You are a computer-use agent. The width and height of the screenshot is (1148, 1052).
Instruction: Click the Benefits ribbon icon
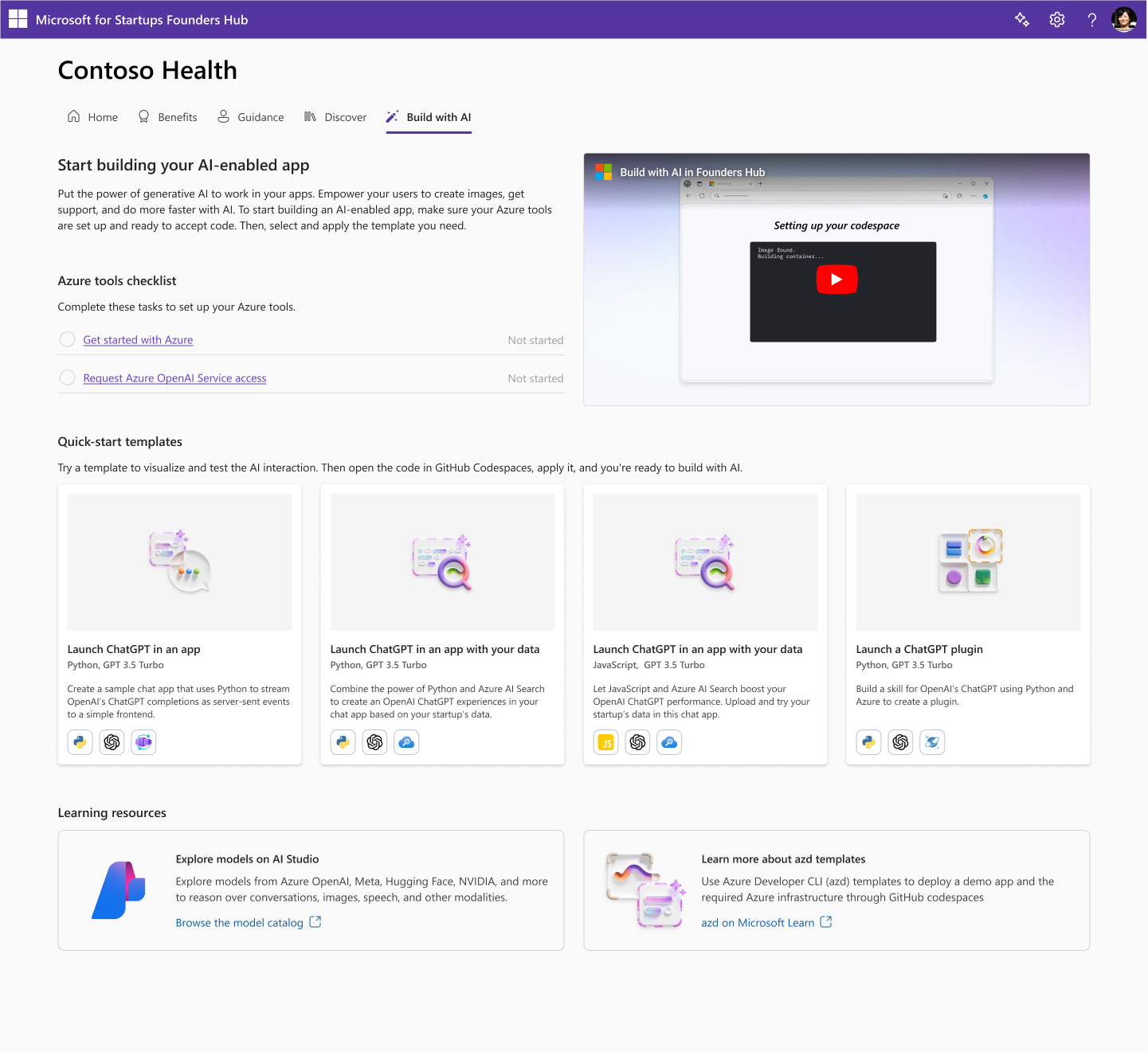[143, 116]
